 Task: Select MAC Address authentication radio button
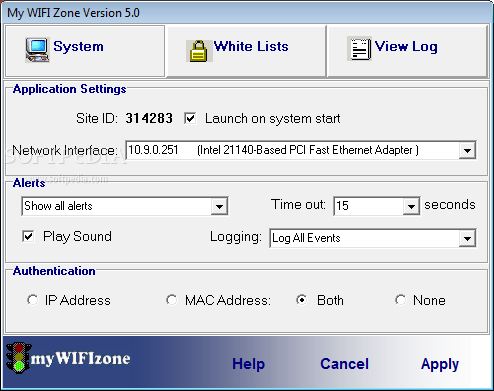[x=172, y=300]
